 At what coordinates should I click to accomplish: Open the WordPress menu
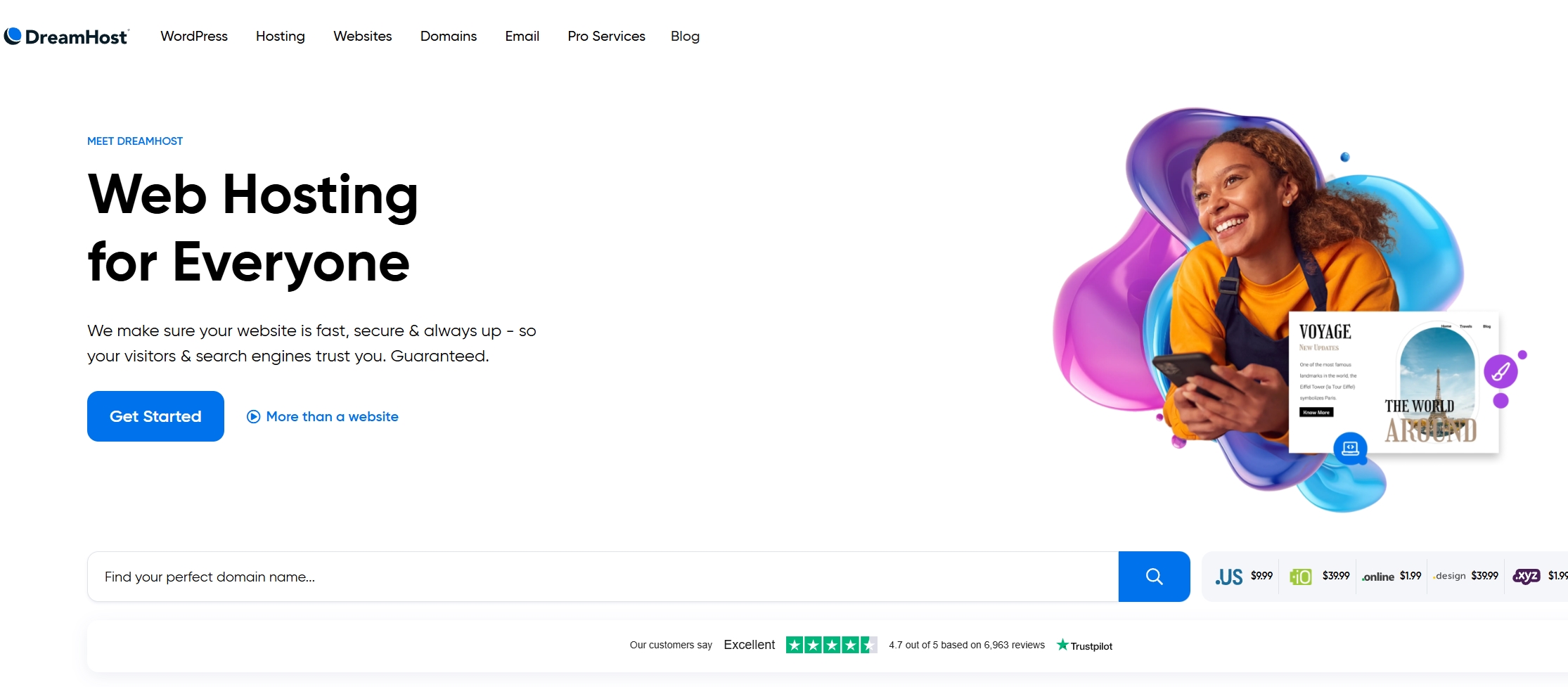click(194, 36)
